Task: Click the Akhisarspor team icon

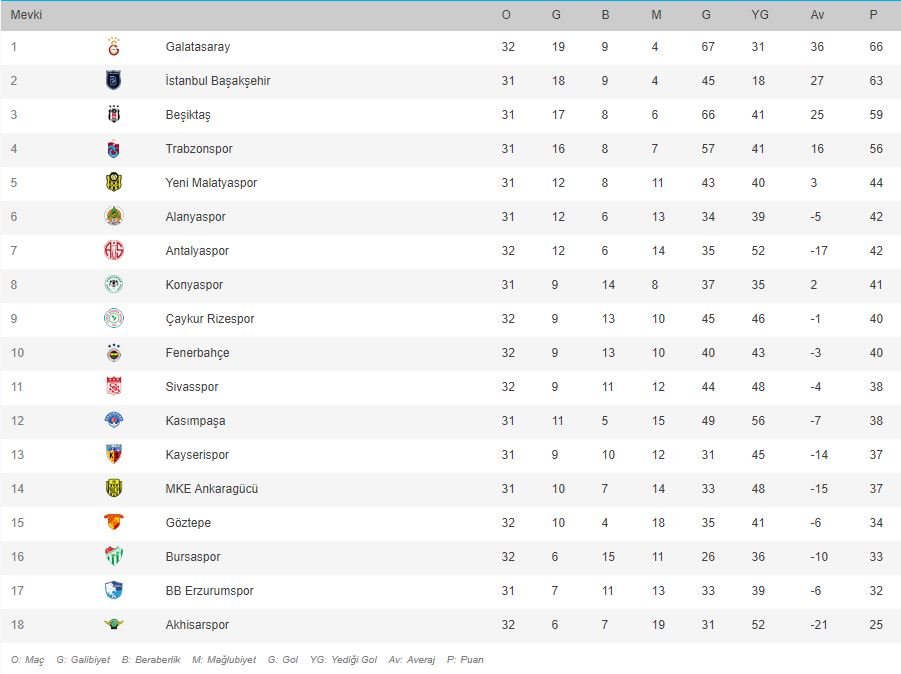Action: [x=114, y=625]
